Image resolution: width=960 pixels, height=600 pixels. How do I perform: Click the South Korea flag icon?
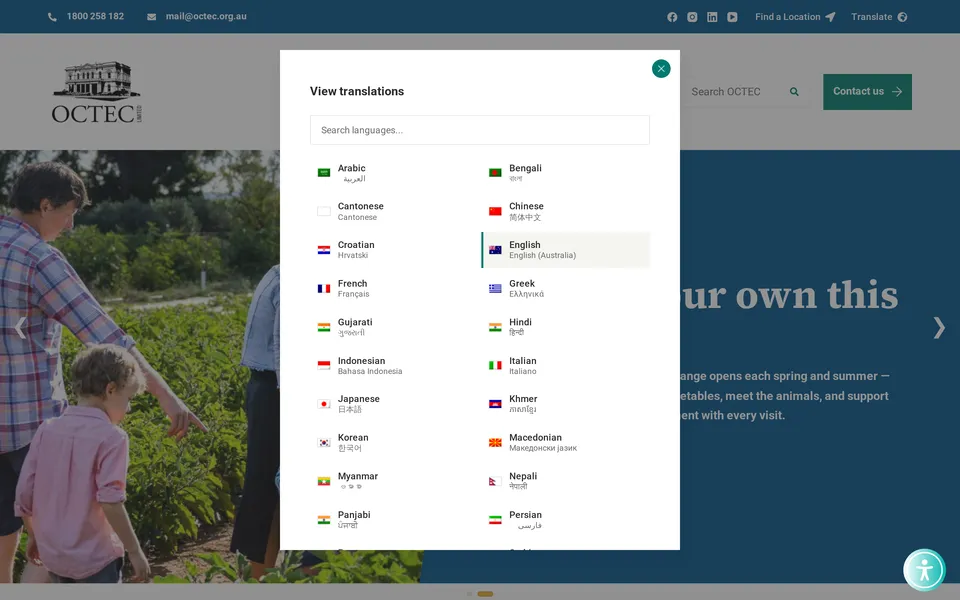pos(324,443)
